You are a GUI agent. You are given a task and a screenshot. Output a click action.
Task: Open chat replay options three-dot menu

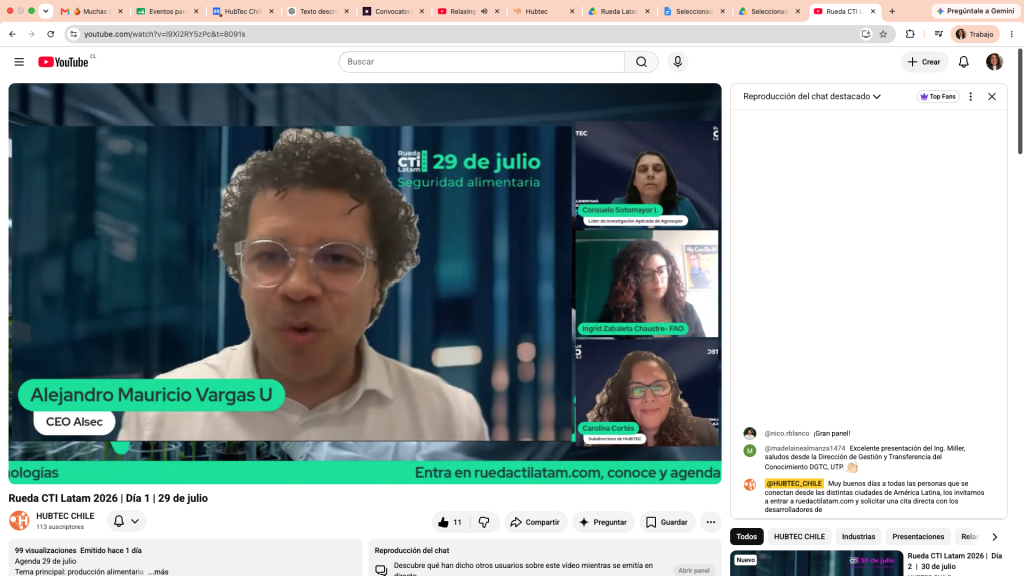970,97
